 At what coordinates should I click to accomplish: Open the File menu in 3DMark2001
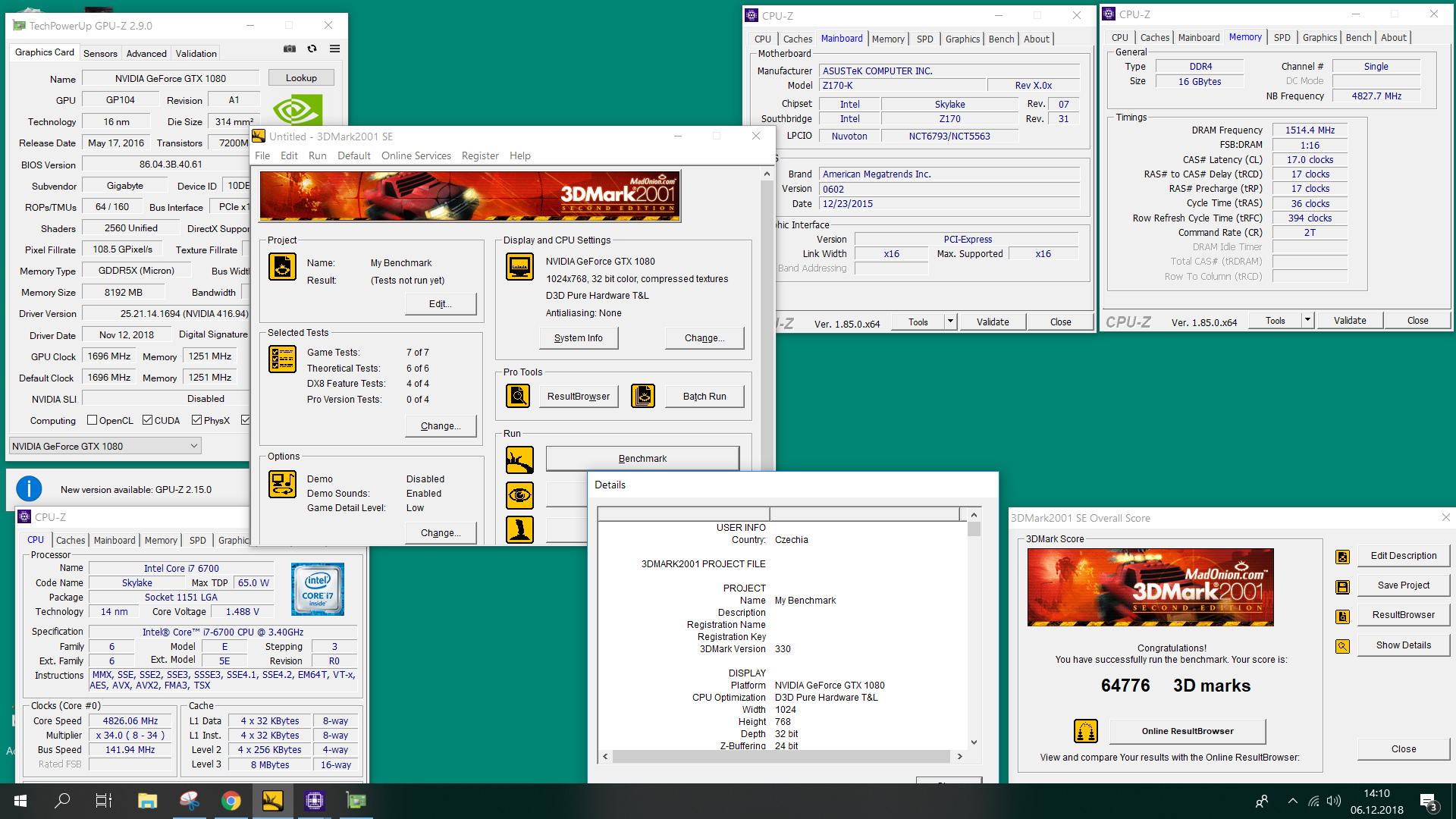click(x=262, y=155)
